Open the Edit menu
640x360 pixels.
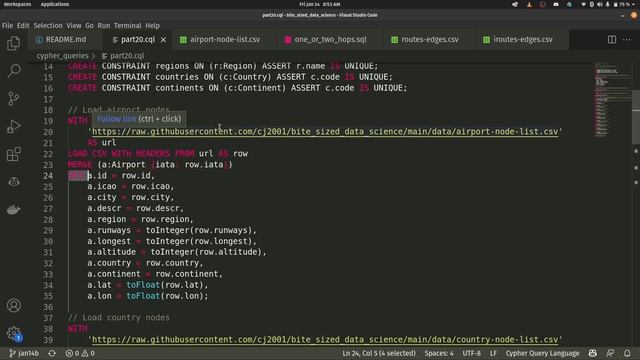point(23,25)
